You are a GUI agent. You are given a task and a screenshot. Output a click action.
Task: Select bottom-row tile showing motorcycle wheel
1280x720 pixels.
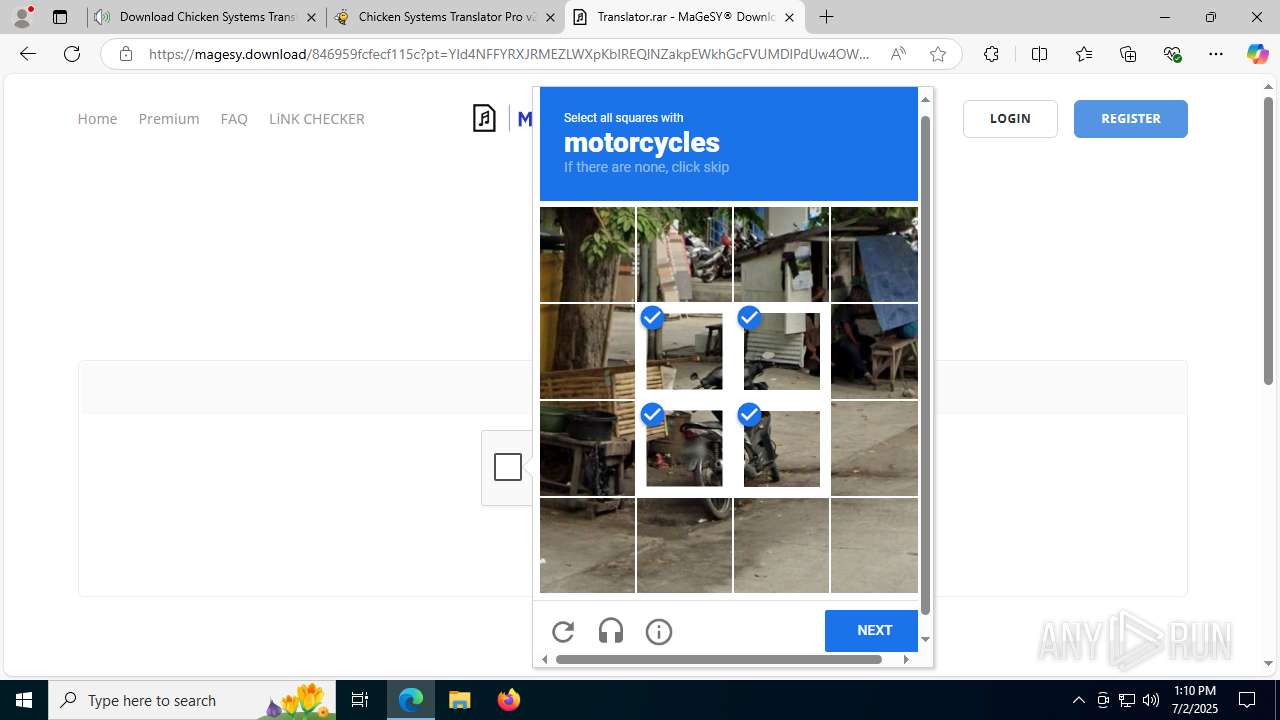pos(684,546)
